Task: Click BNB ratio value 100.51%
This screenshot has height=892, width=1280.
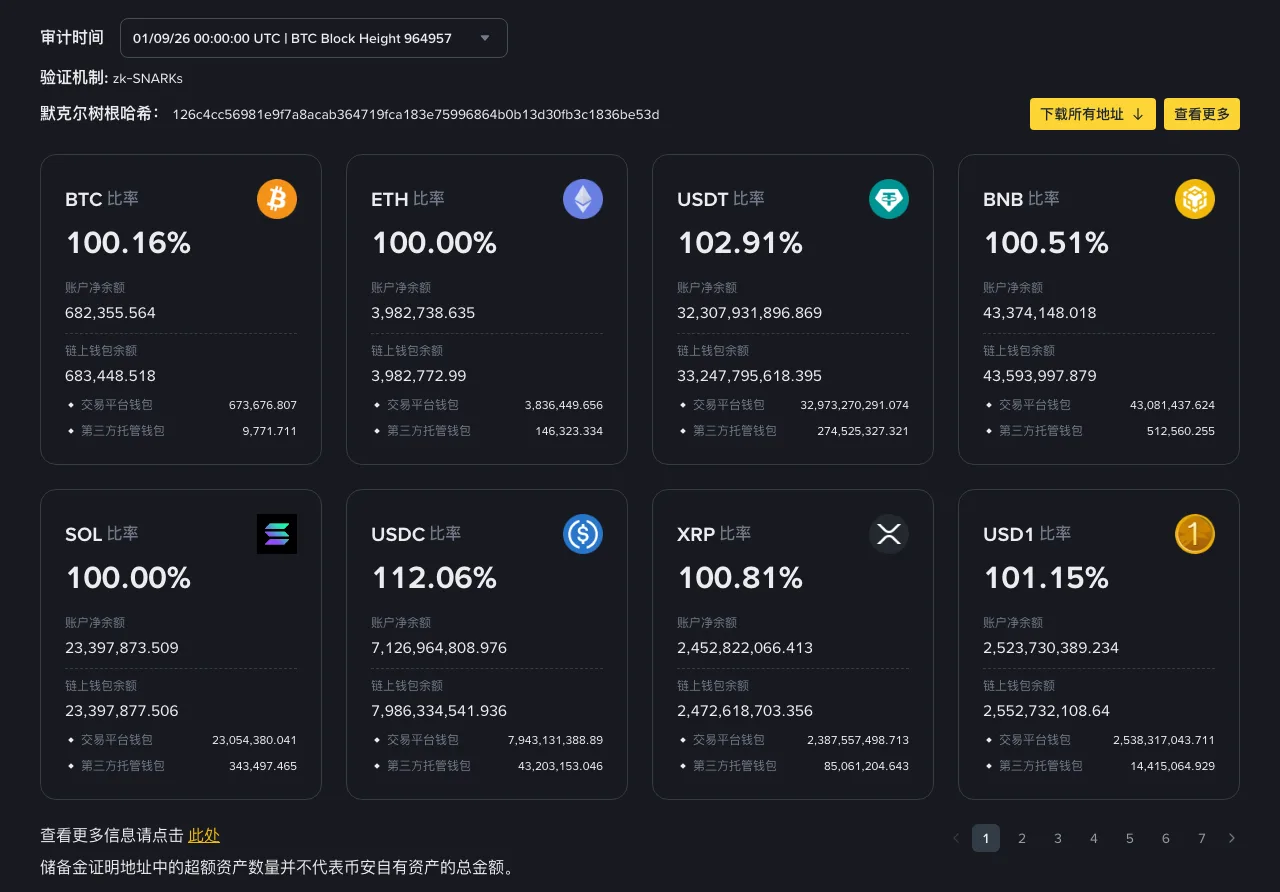Action: pos(1046,243)
